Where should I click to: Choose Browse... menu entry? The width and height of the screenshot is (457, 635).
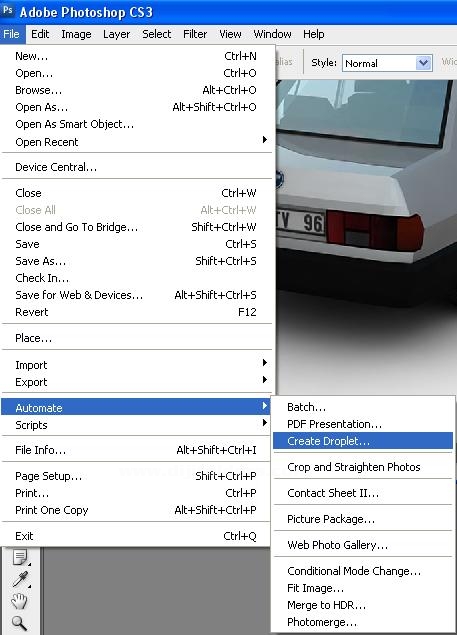coord(136,90)
